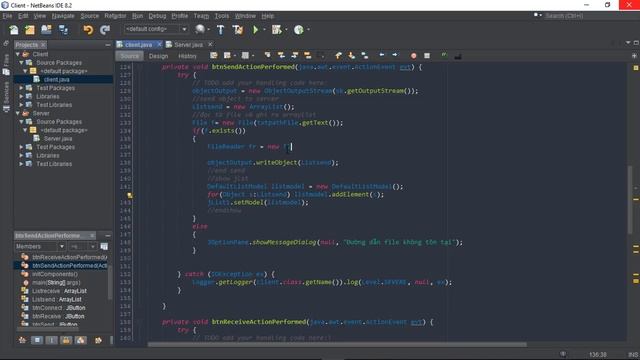Toggle Show Inherited Members navigator filter
Screen dimensions: 640x360
(22, 340)
